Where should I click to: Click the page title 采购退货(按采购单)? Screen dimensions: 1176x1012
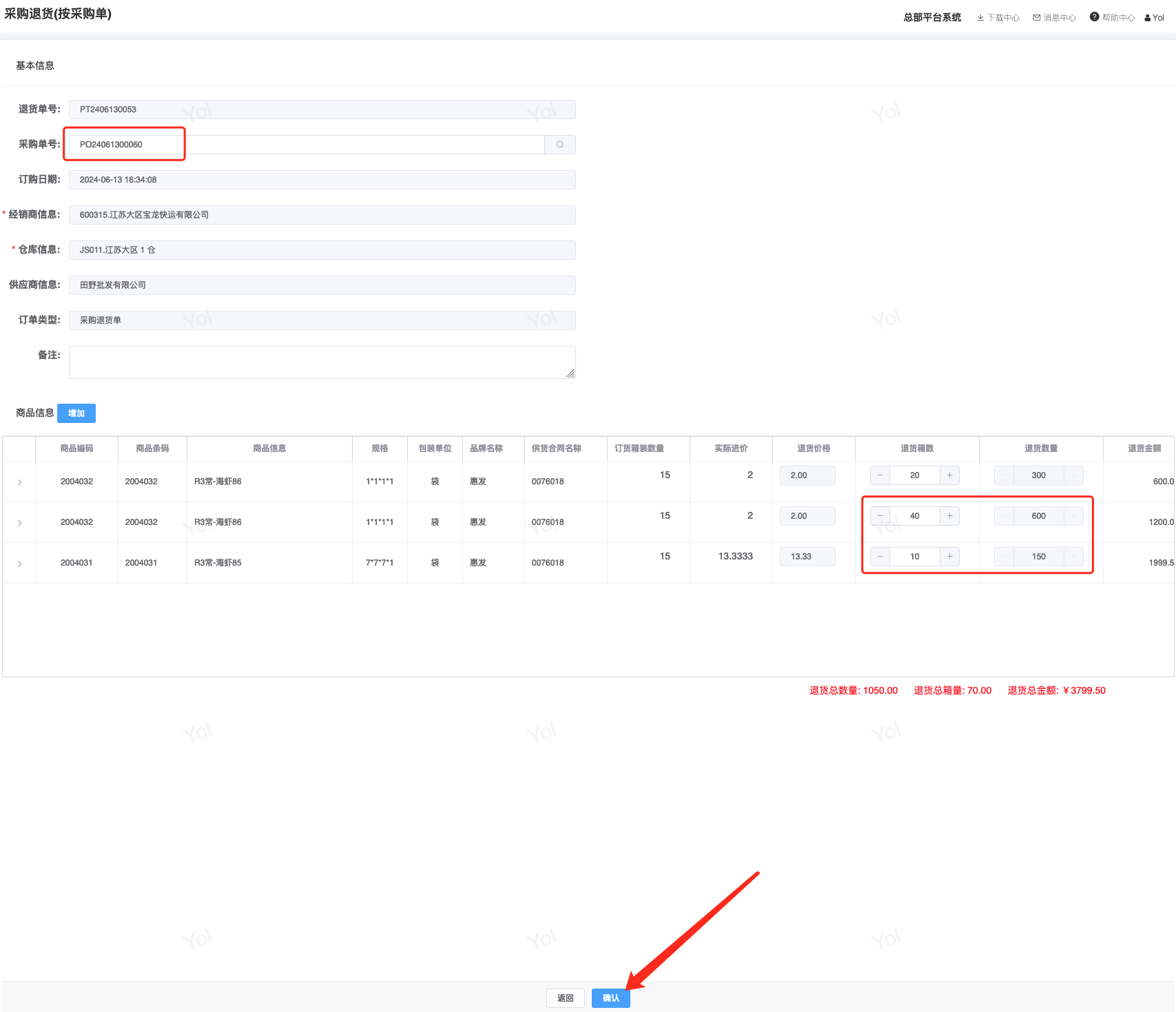coord(58,14)
